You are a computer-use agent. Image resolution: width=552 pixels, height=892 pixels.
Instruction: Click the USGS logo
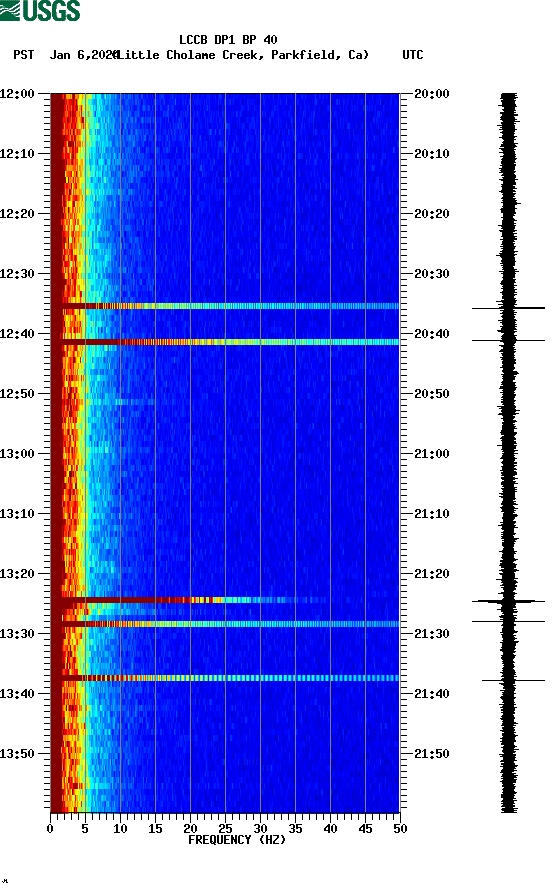[x=40, y=10]
